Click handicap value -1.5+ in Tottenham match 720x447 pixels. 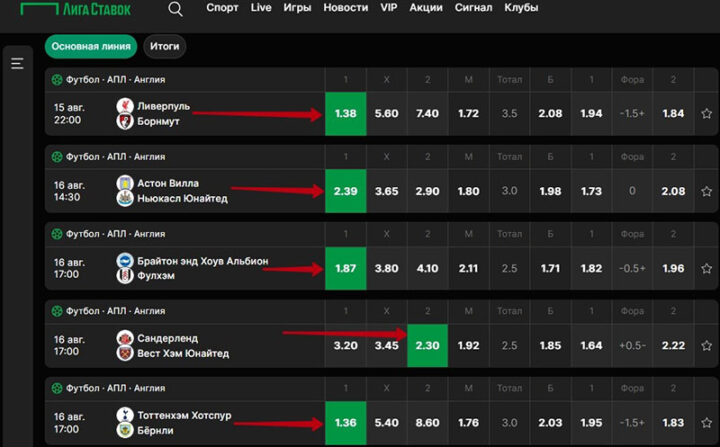(632, 423)
